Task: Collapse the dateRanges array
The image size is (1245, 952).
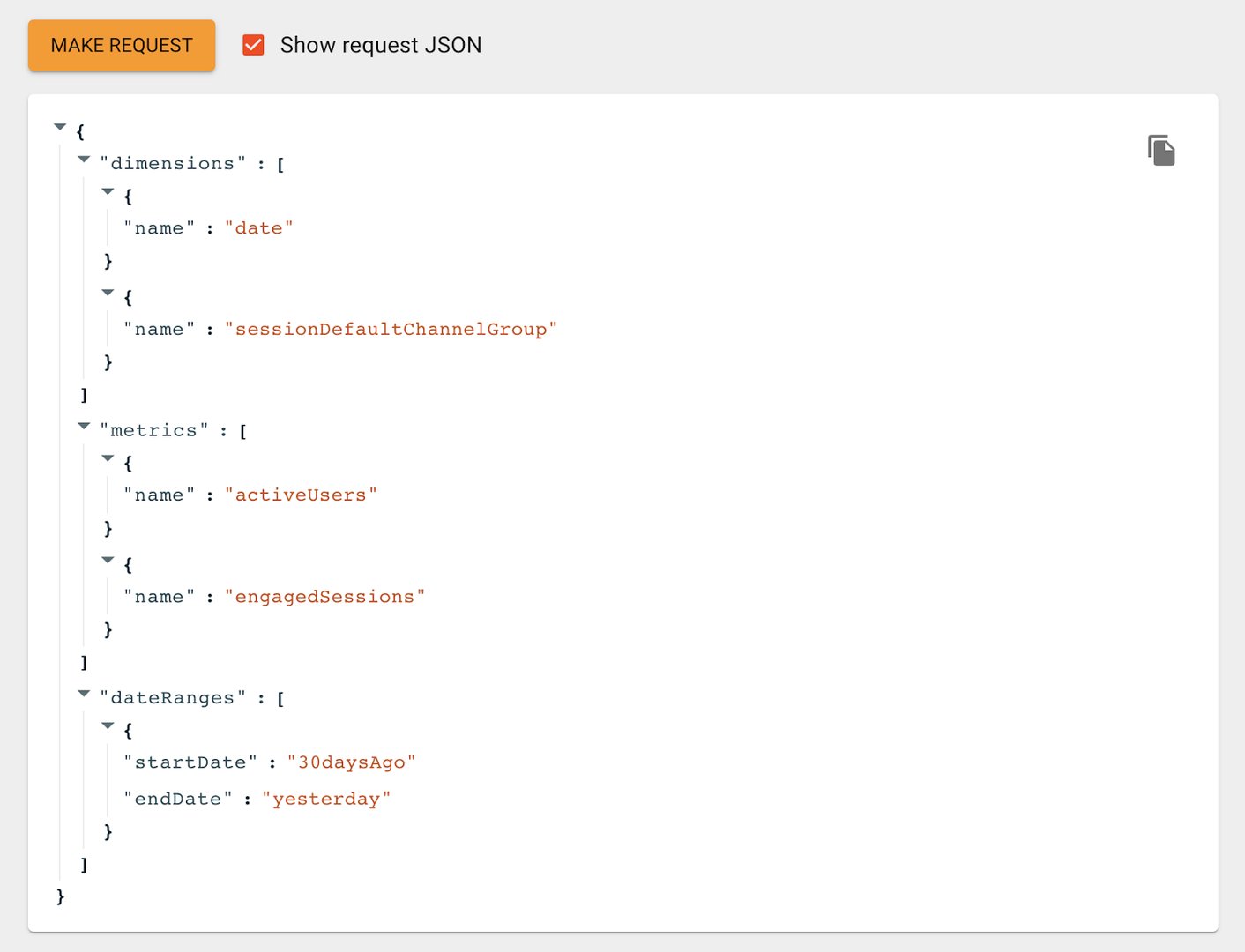Action: pos(84,694)
